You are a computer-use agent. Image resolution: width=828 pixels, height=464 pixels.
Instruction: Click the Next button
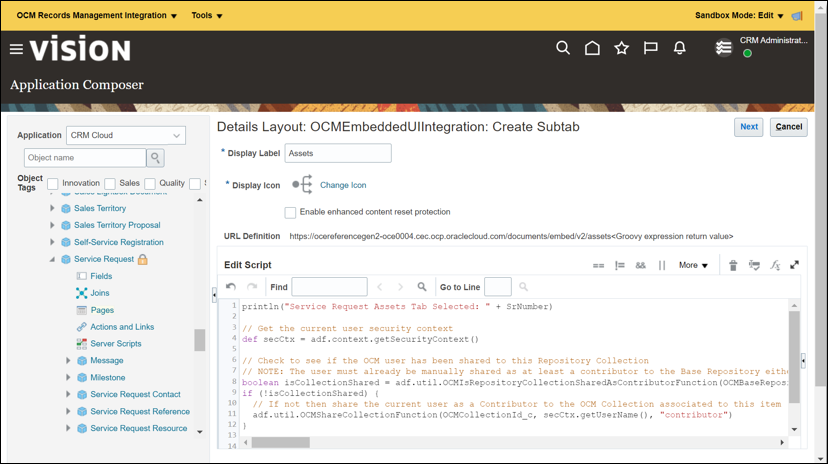click(x=749, y=127)
